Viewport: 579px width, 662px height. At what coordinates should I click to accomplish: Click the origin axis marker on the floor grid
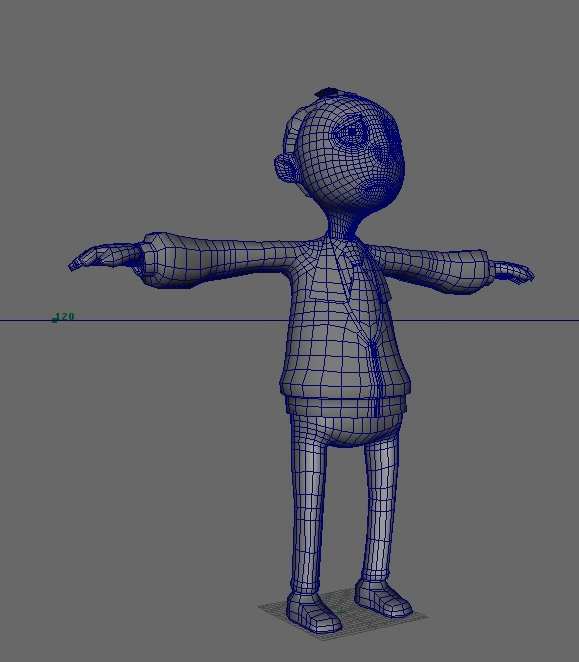341,610
